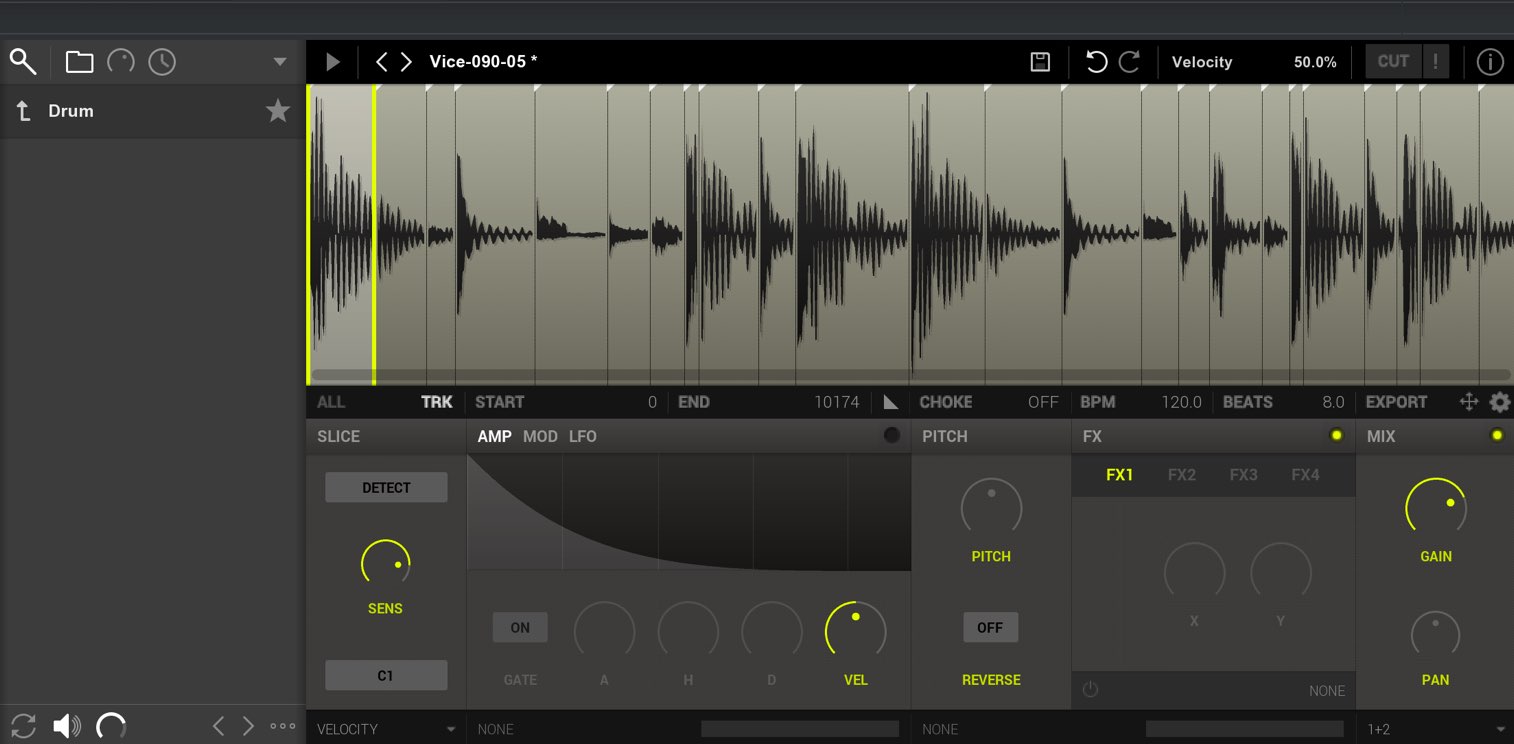Image resolution: width=1514 pixels, height=744 pixels.
Task: Select the FX2 tab
Action: point(1182,475)
